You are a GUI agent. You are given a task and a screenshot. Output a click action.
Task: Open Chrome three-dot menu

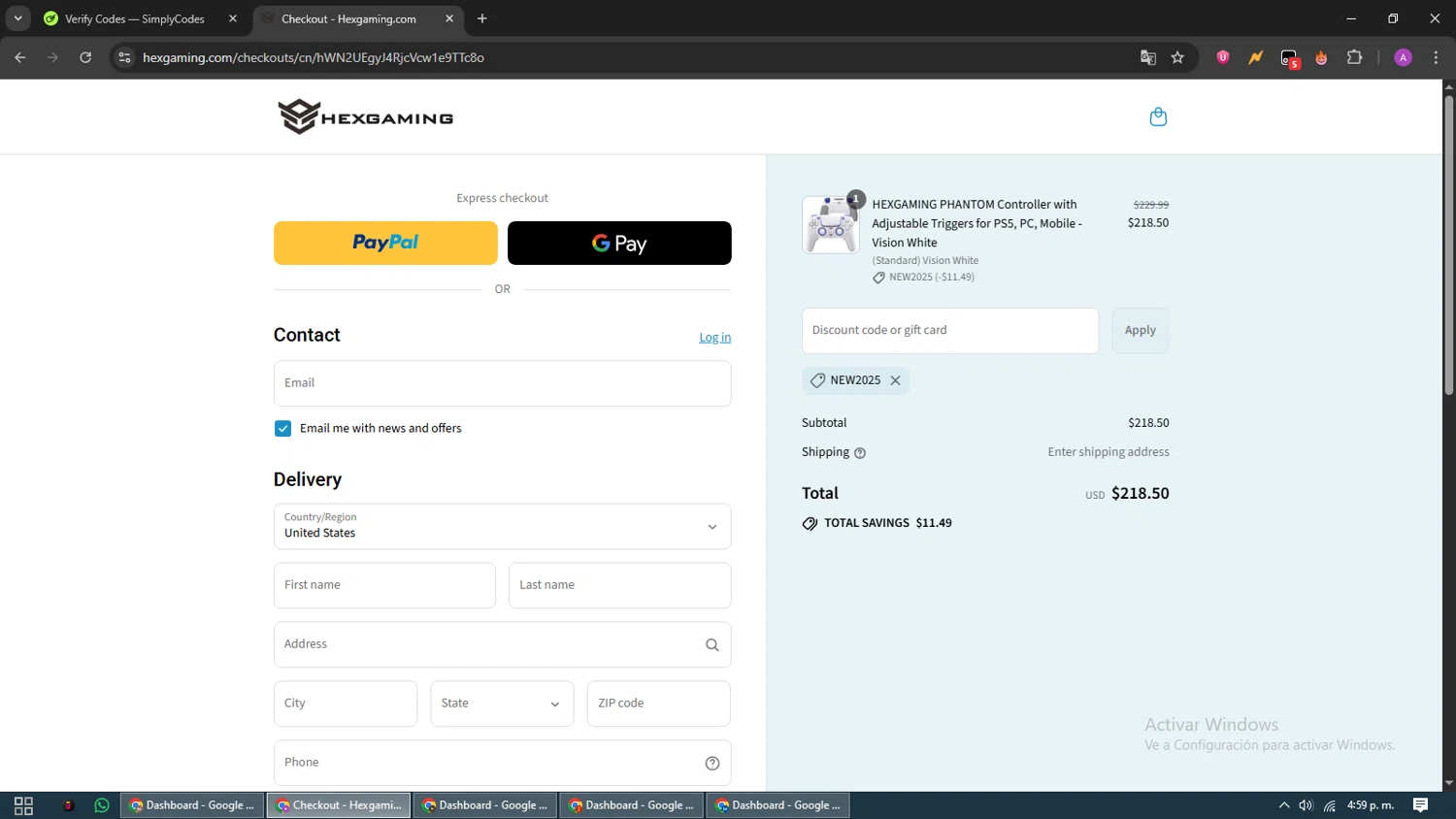tap(1436, 57)
